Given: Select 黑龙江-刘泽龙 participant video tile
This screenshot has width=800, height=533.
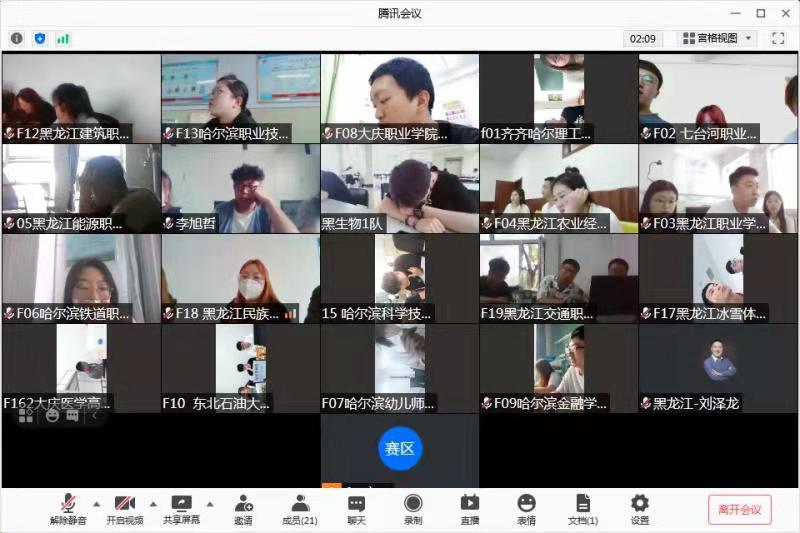Looking at the screenshot, I should tap(719, 368).
